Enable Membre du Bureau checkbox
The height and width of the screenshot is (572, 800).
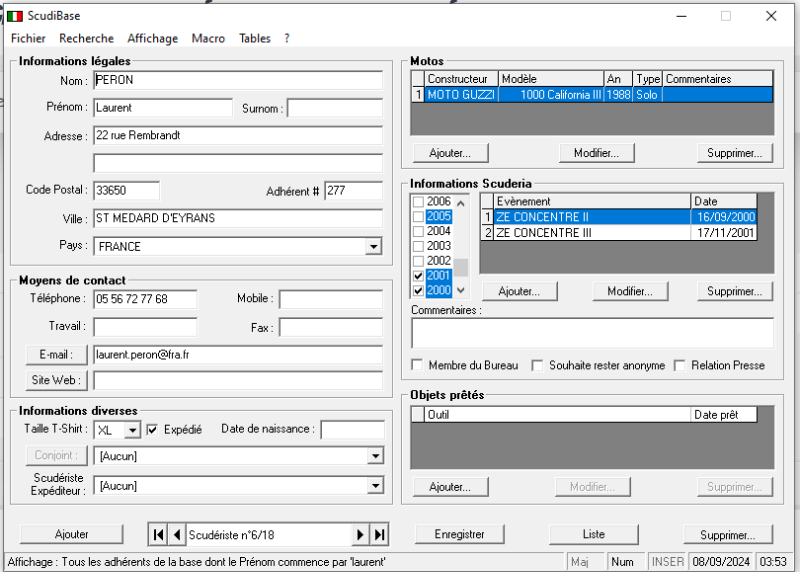[x=418, y=366]
